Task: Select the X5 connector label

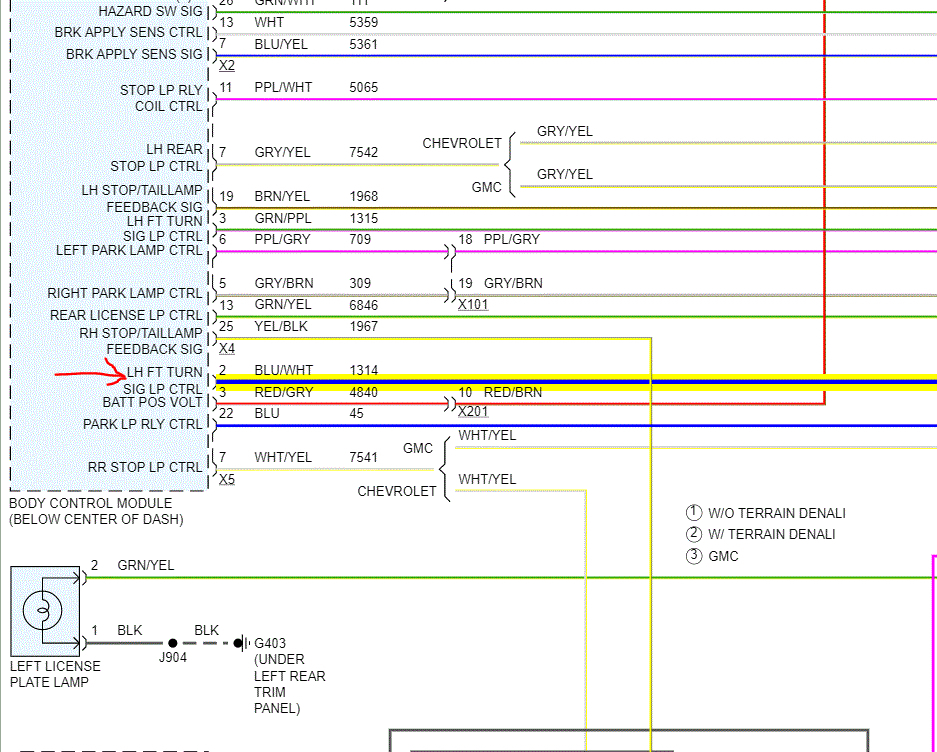Action: (227, 479)
